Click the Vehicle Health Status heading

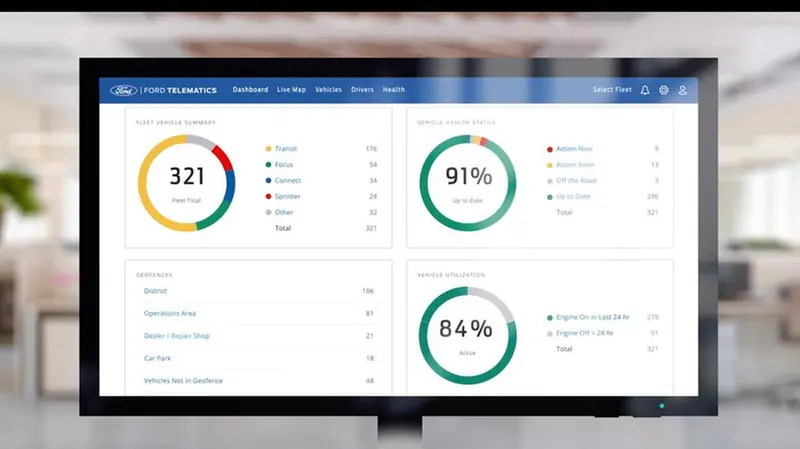point(457,122)
